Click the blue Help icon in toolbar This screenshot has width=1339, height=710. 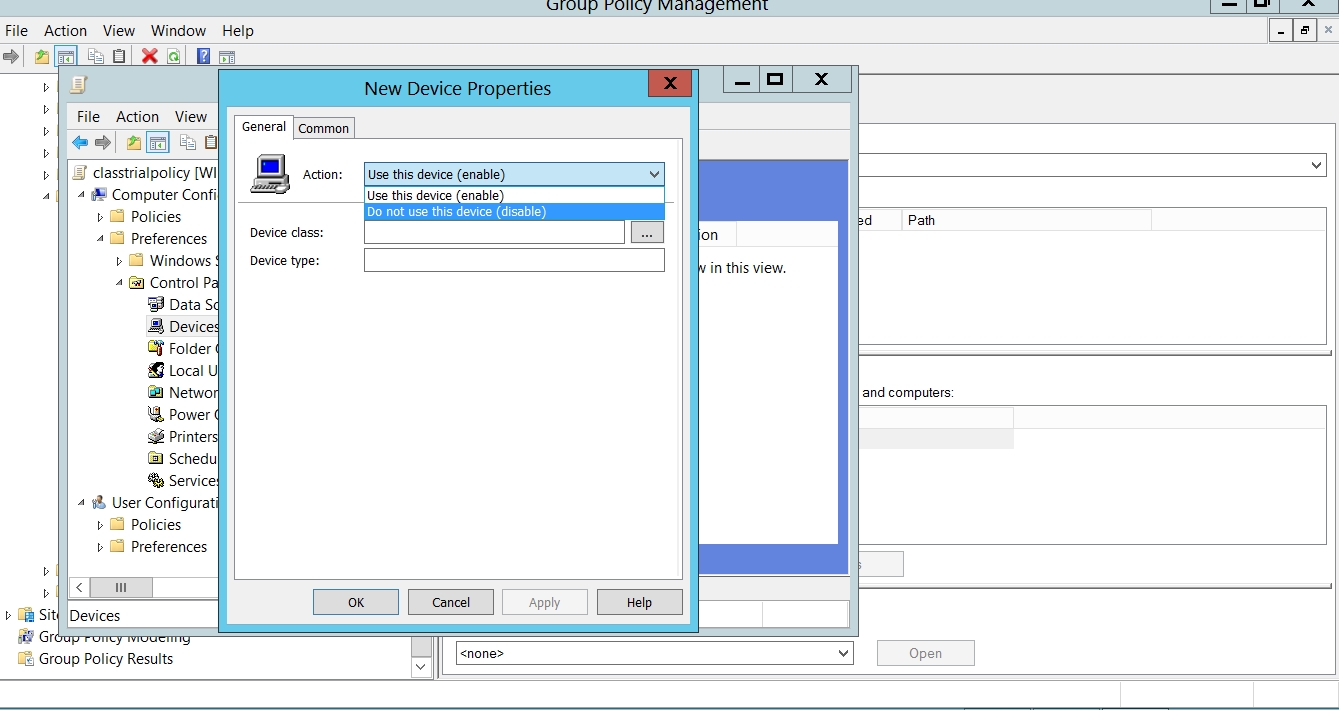[x=203, y=57]
